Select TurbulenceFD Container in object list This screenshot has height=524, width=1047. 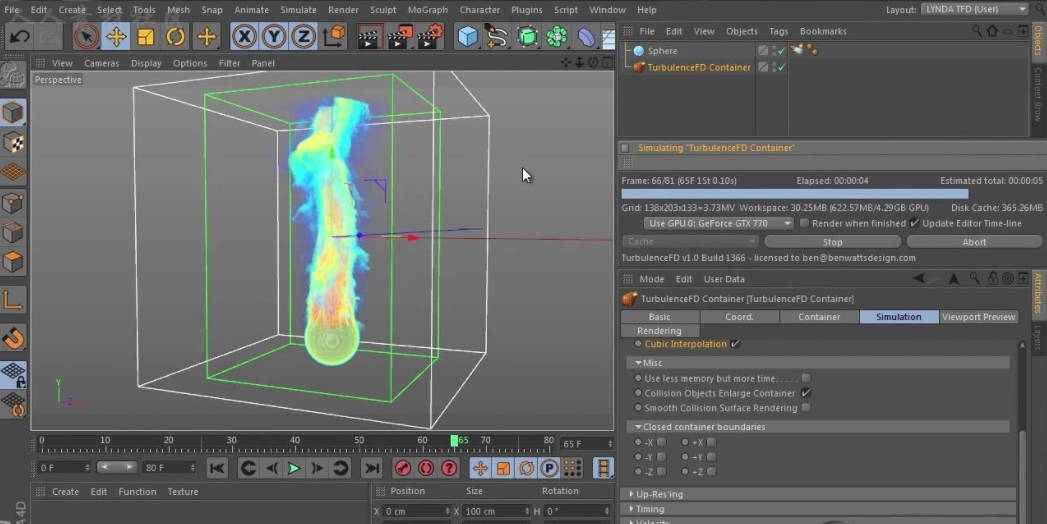click(699, 67)
